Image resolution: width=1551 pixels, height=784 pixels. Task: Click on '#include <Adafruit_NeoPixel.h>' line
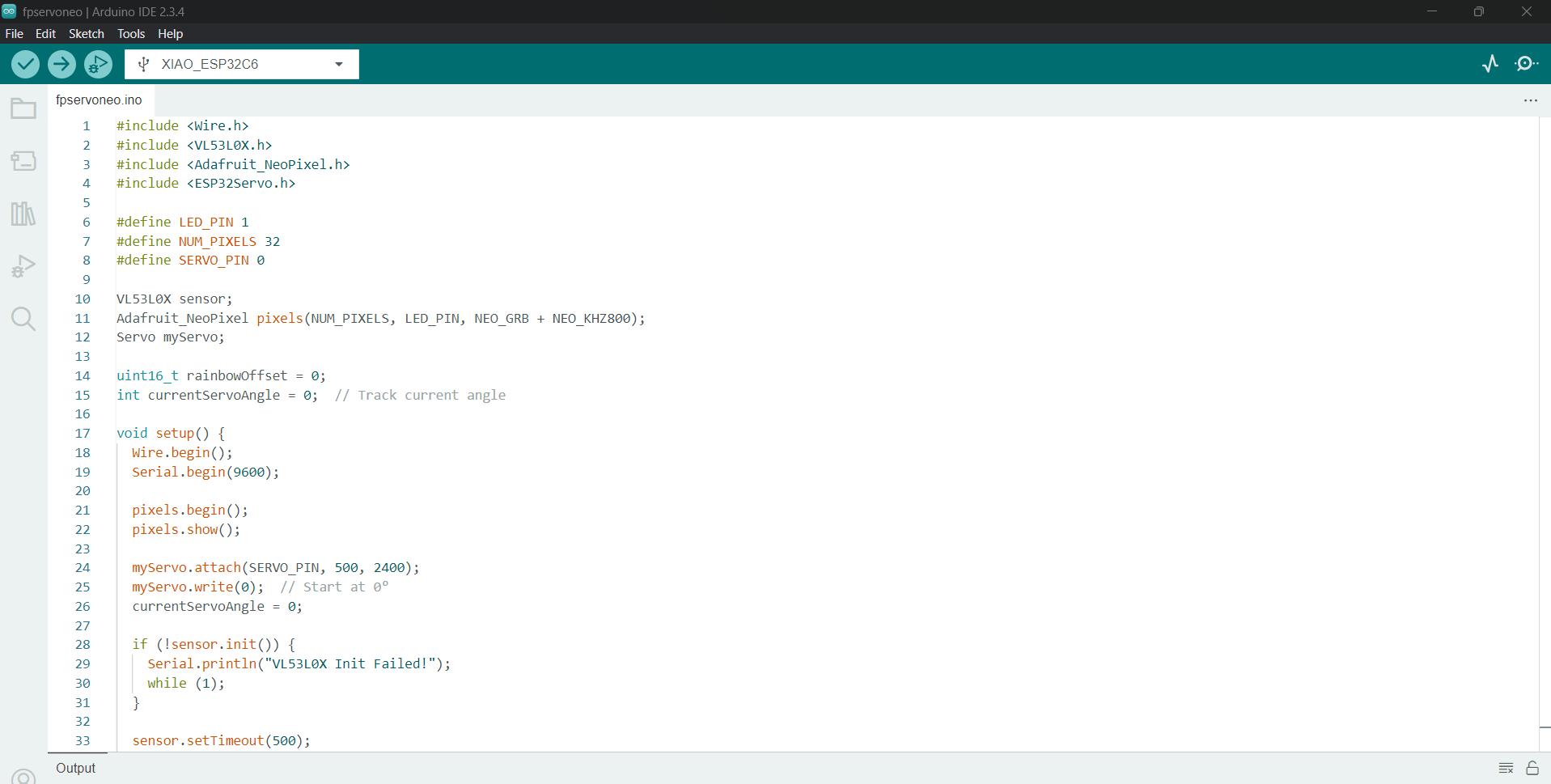[233, 164]
